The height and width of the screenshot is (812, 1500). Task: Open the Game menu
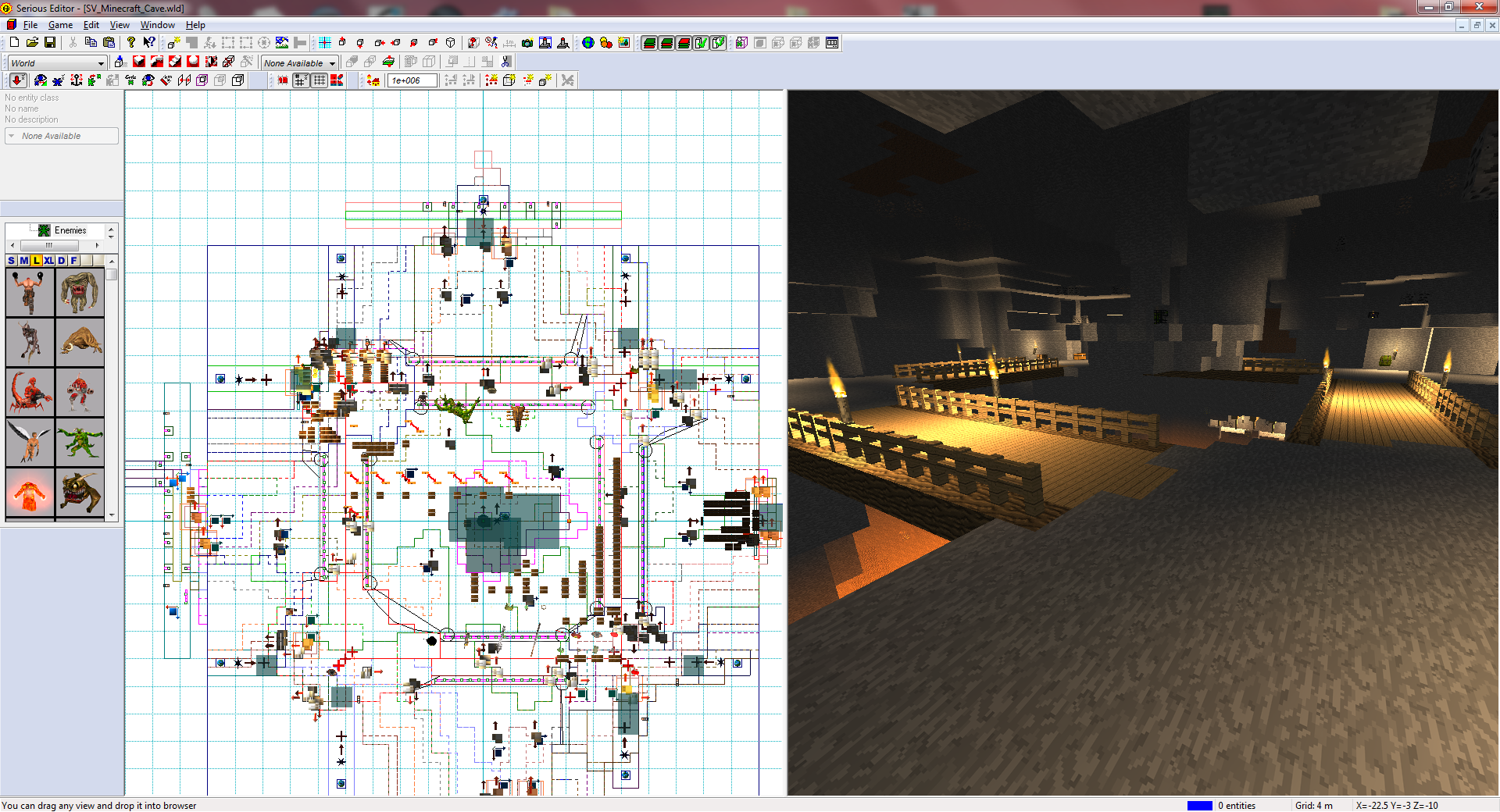coord(60,25)
